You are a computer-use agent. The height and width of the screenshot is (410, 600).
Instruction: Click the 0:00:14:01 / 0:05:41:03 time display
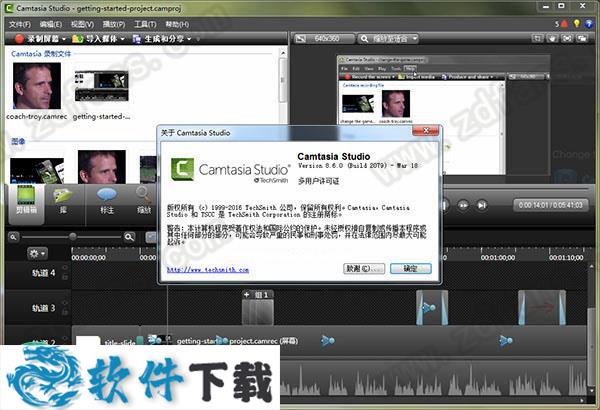pos(550,205)
